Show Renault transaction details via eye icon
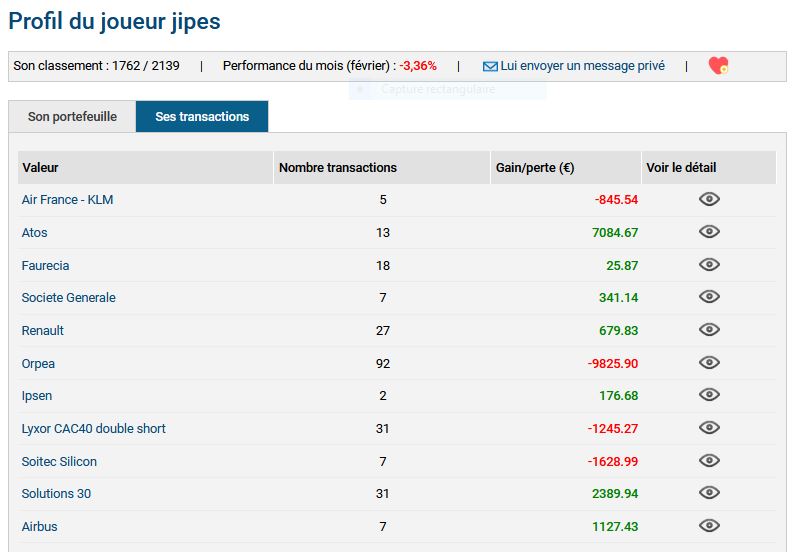 click(x=709, y=329)
